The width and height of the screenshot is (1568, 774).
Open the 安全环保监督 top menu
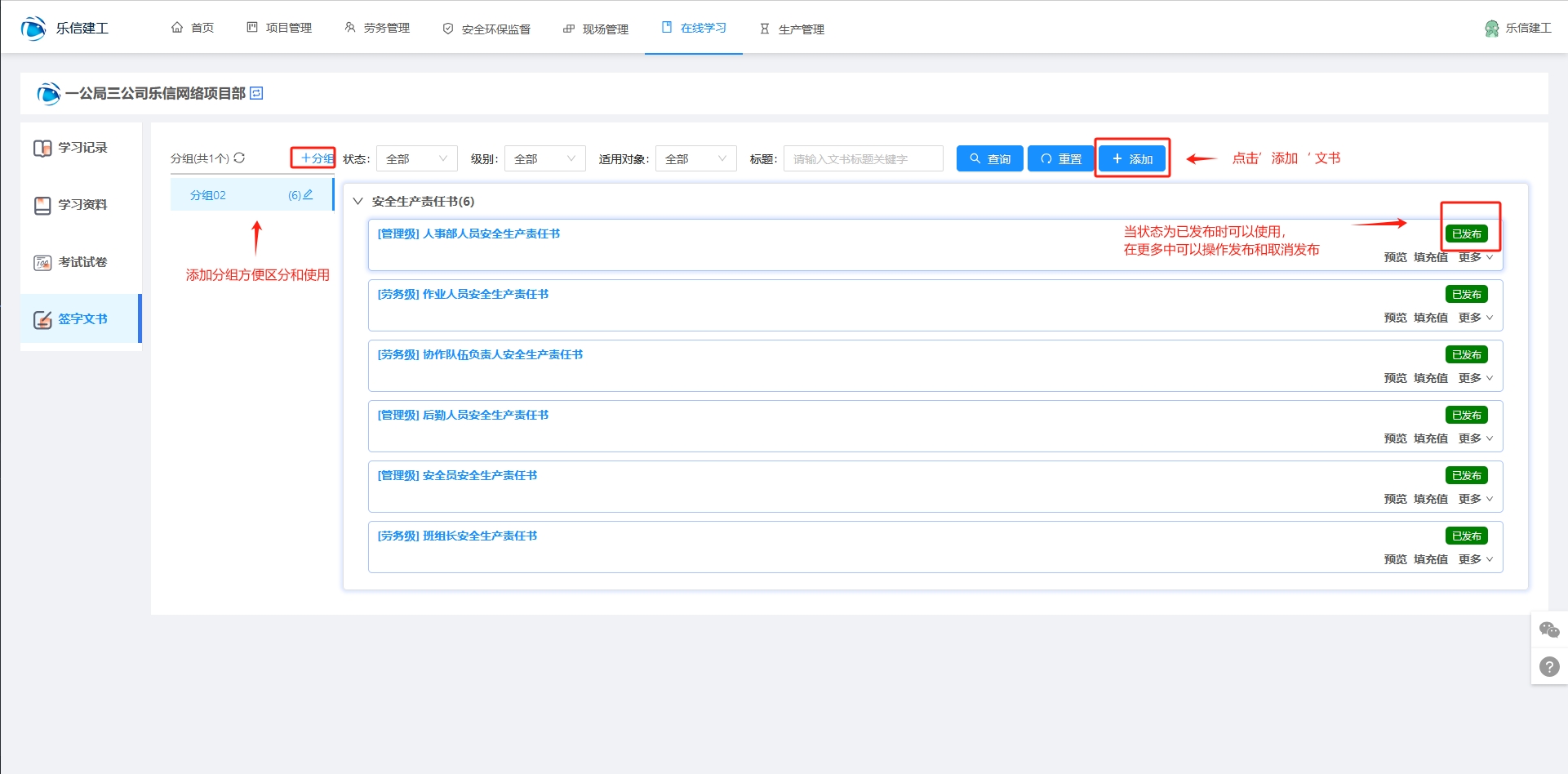pos(486,29)
